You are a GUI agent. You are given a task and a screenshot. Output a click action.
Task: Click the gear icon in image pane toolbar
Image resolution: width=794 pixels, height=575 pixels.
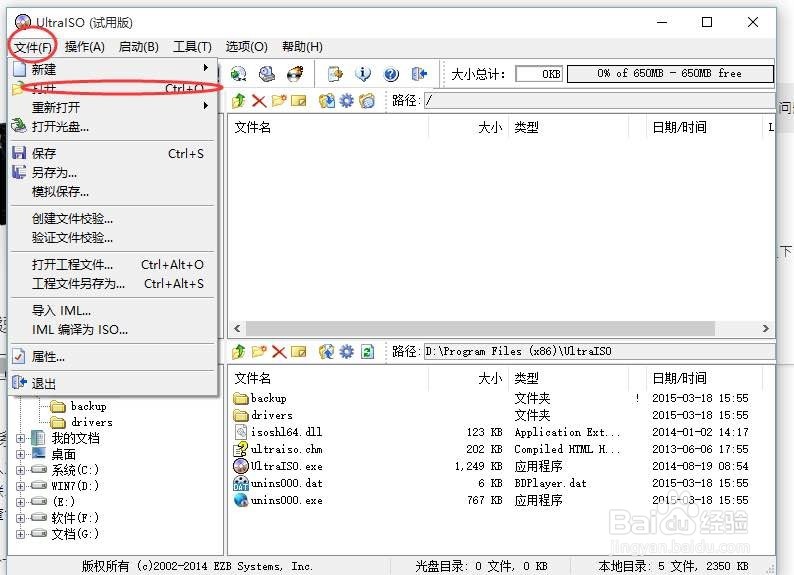[346, 100]
